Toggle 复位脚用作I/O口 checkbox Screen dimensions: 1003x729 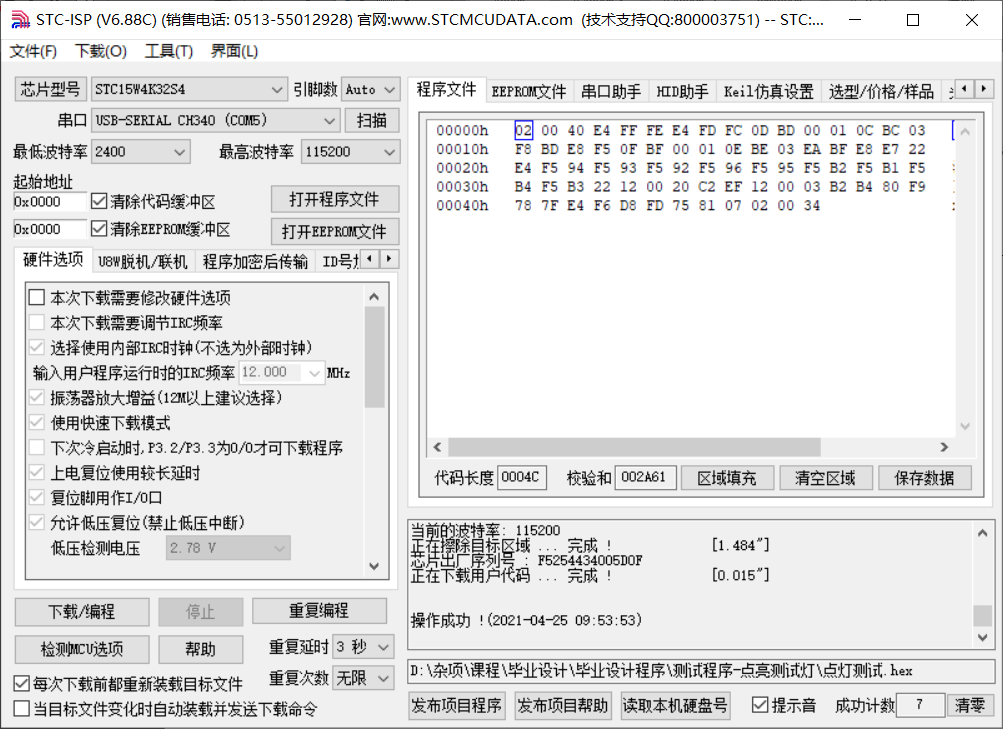coord(36,498)
